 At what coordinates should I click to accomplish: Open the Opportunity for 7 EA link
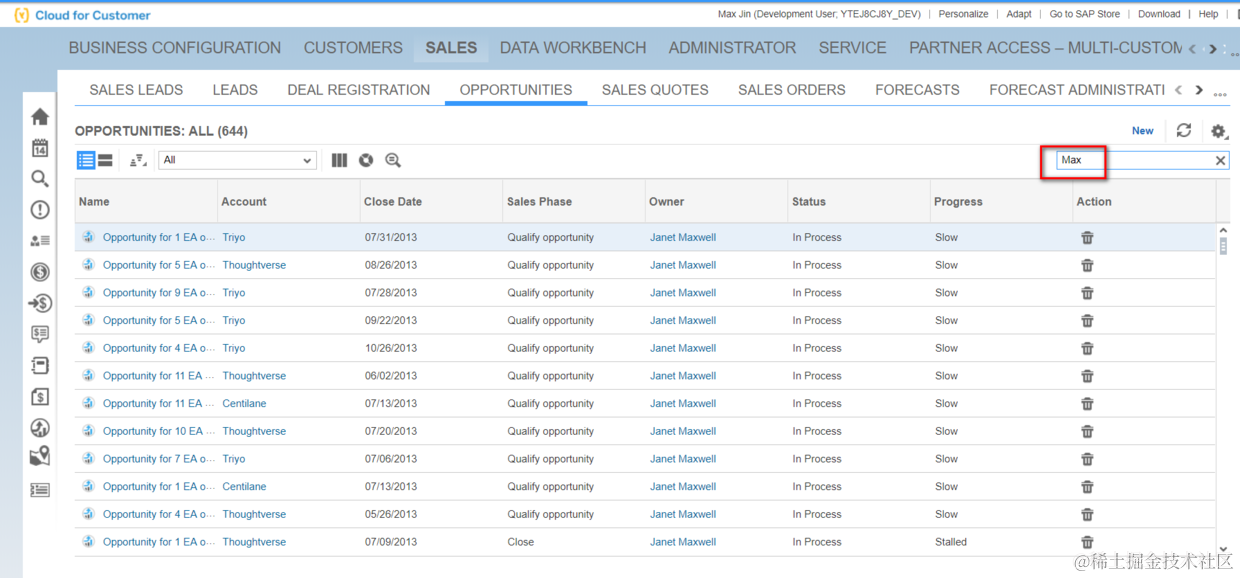tap(159, 459)
